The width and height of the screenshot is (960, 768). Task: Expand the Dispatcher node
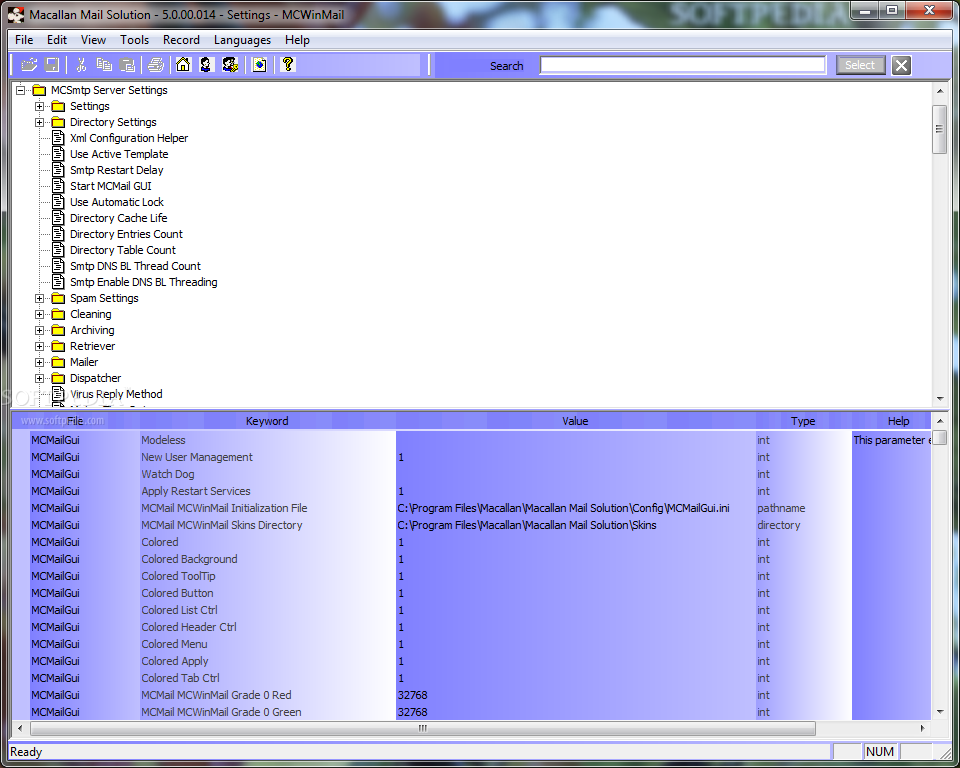pos(39,378)
